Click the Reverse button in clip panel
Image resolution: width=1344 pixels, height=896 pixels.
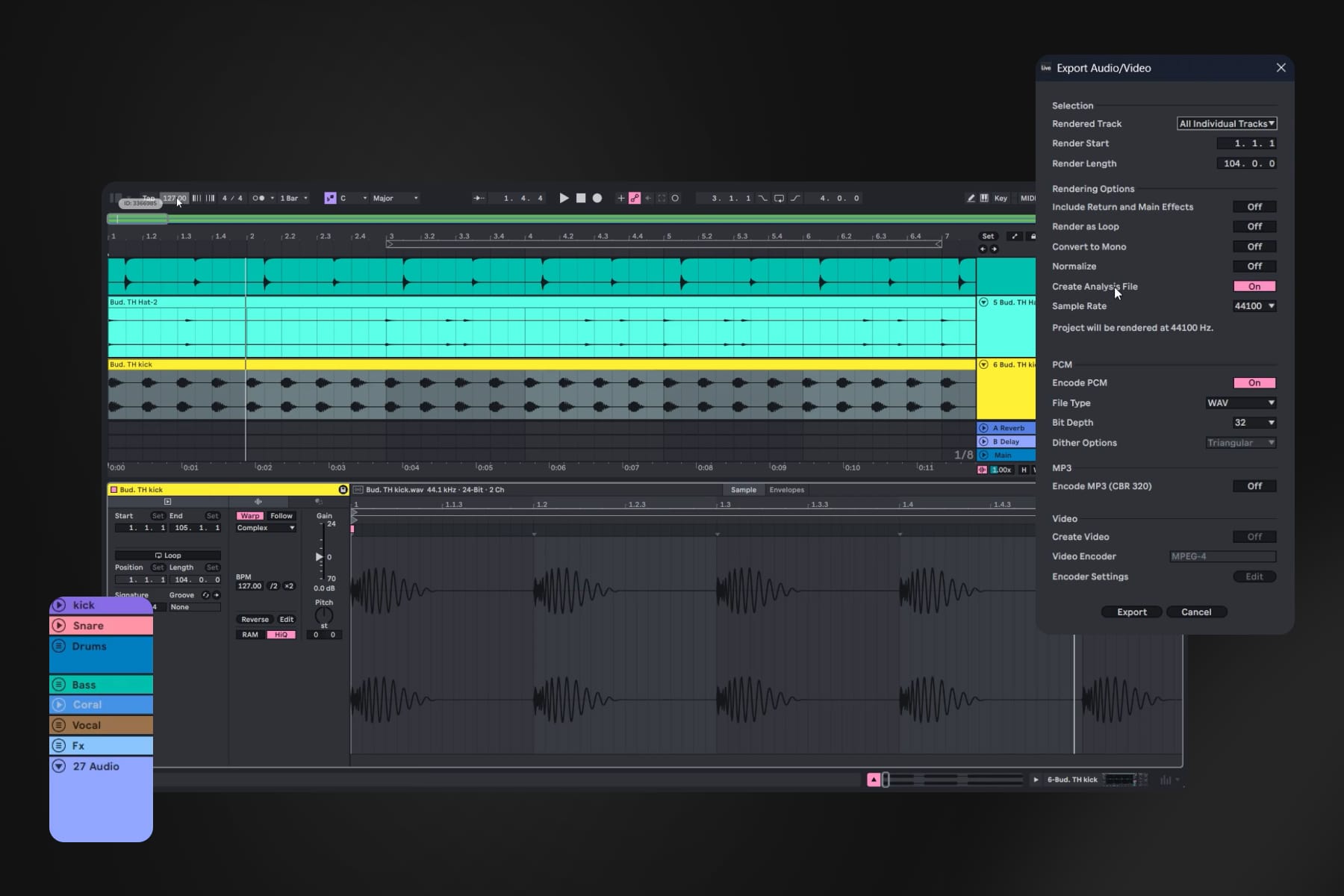[255, 620]
